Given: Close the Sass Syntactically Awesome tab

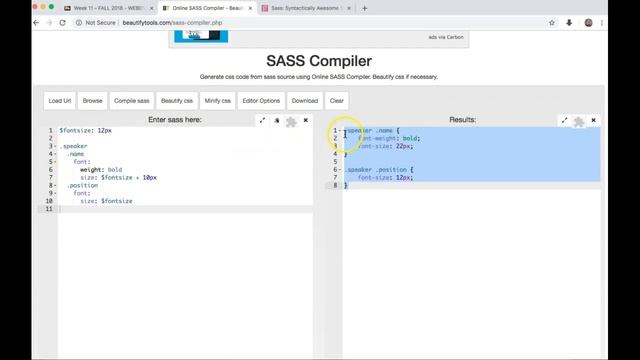Looking at the screenshot, I should click(x=349, y=8).
